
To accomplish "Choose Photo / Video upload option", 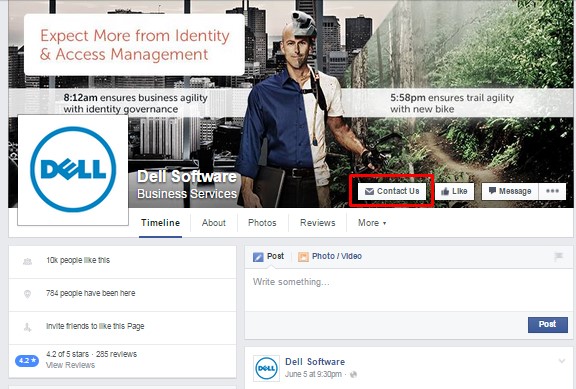I will (330, 256).
